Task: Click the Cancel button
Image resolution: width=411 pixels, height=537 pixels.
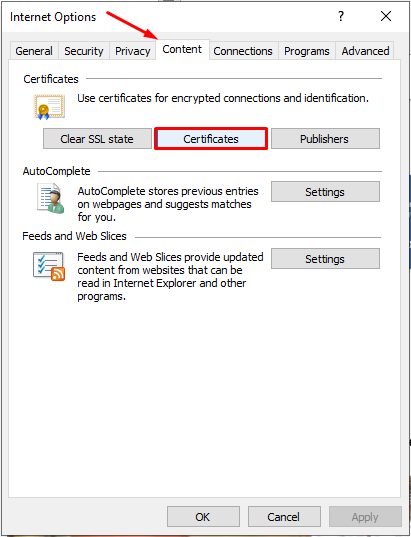Action: point(284,516)
